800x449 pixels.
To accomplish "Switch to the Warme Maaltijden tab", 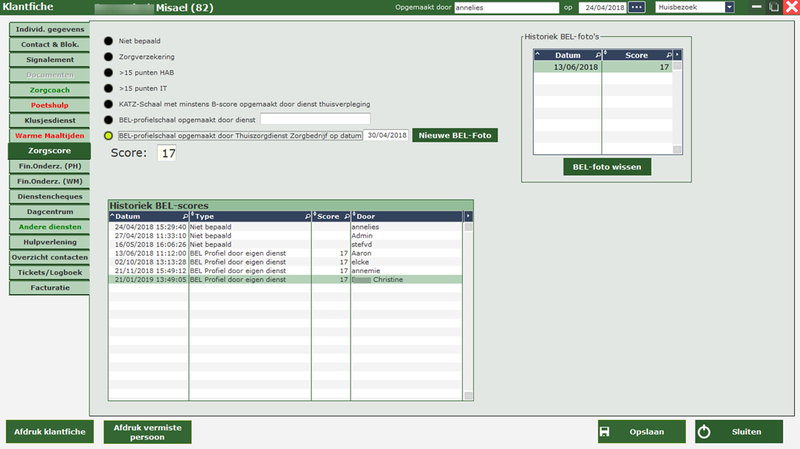I will (x=47, y=135).
